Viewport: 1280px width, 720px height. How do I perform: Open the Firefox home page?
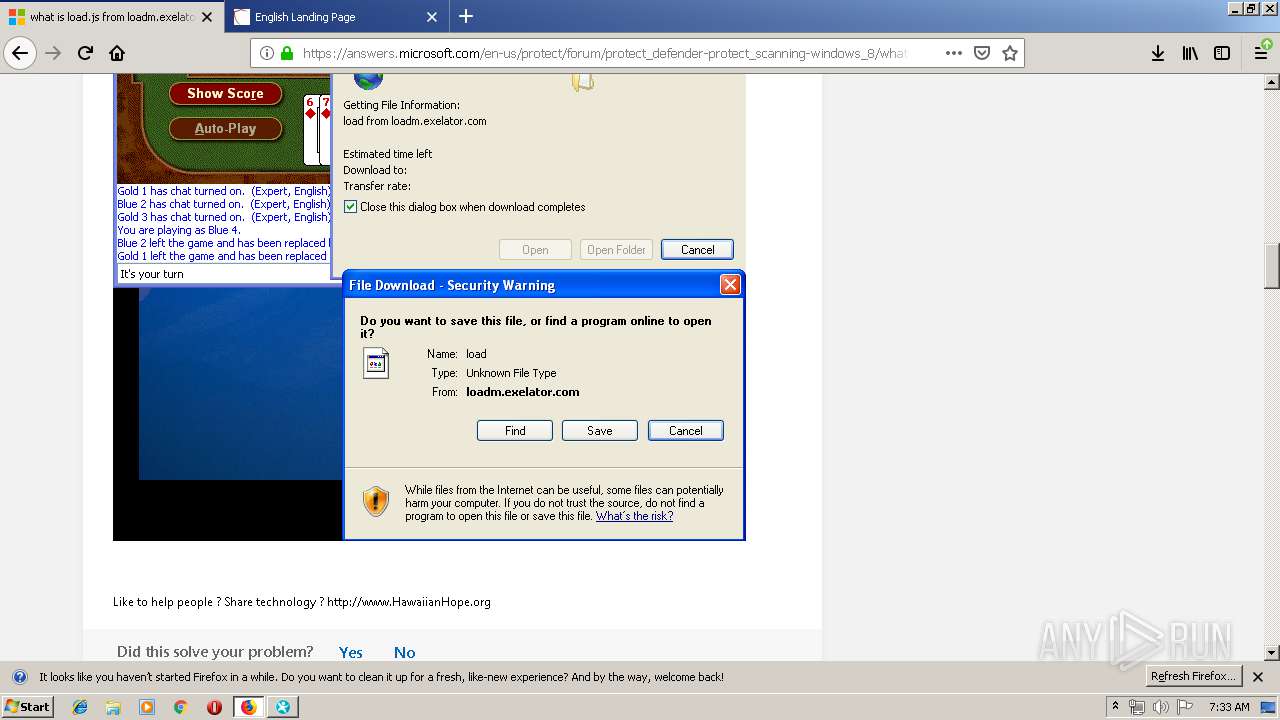(117, 53)
